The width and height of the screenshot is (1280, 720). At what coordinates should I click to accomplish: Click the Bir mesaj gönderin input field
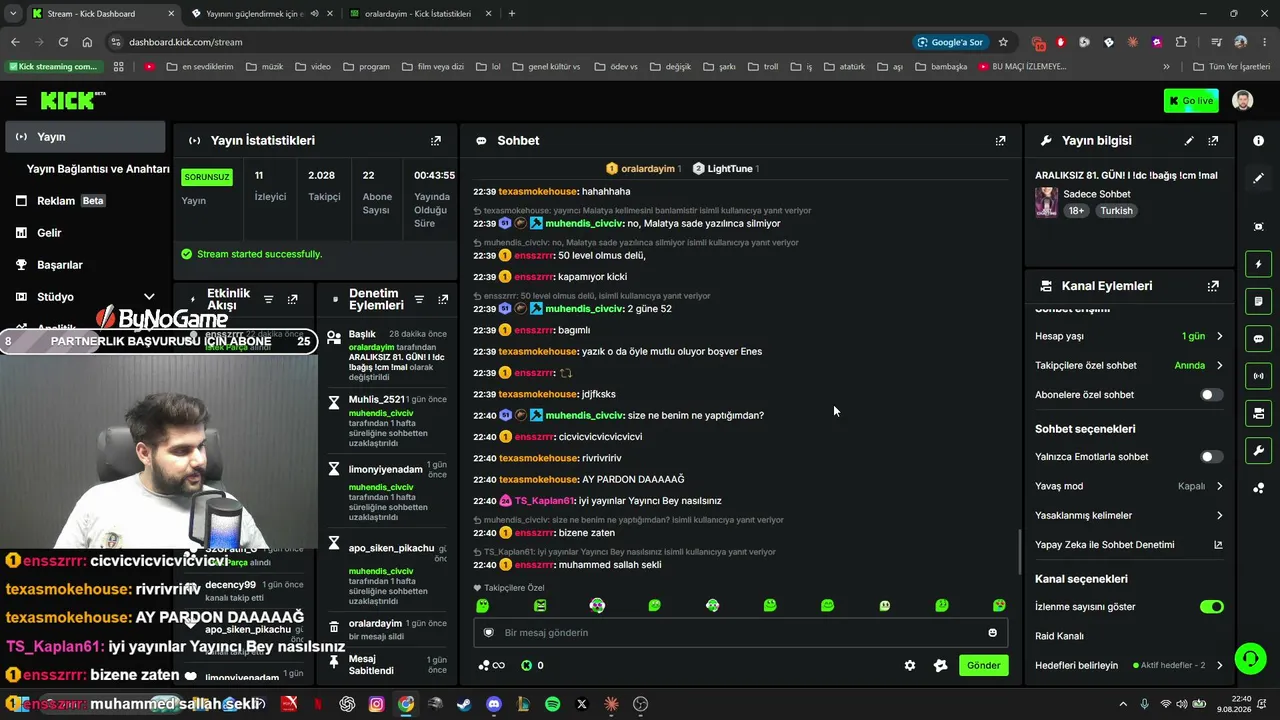click(740, 633)
